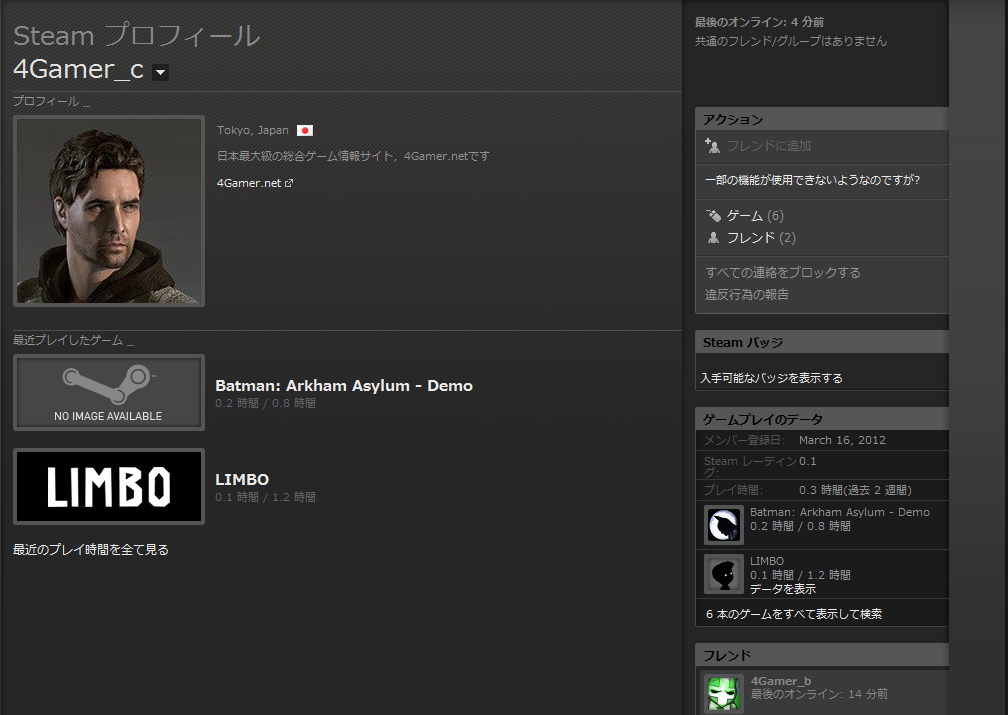
Task: Click 0.2 時間 / 0.8 時間 under Batman title
Action: 266,403
